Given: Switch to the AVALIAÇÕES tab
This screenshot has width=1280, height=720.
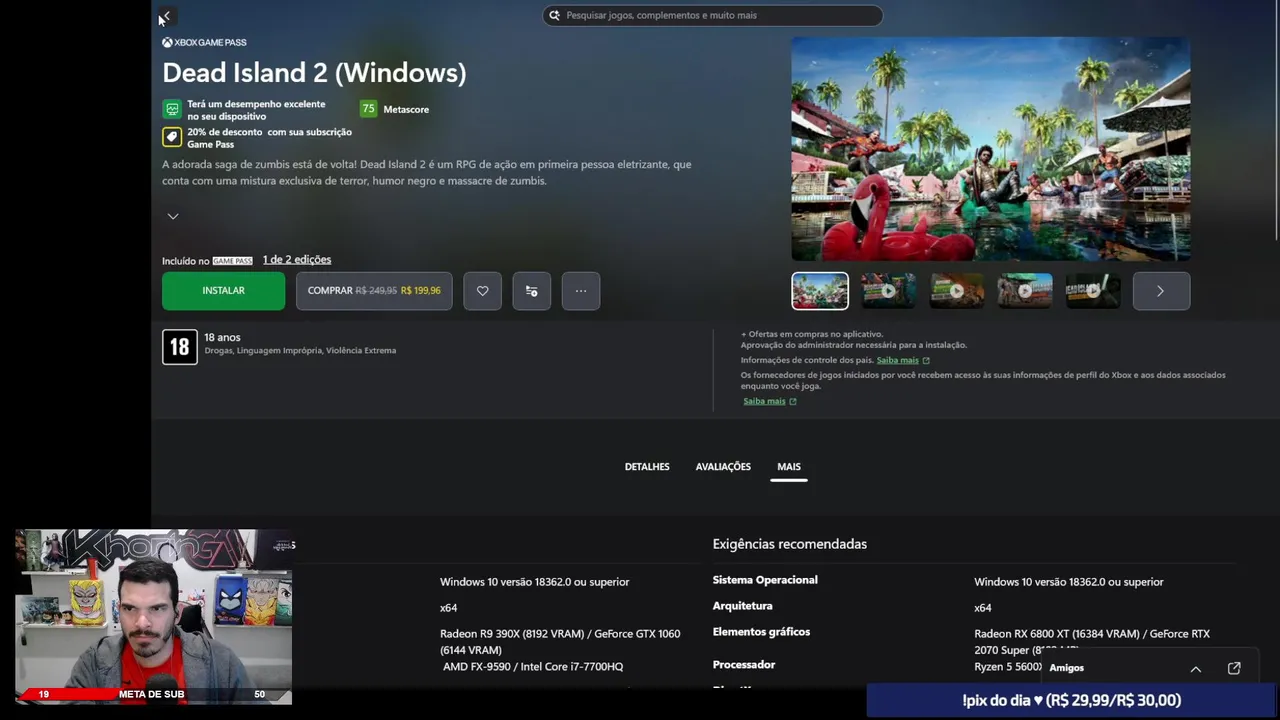Looking at the screenshot, I should (723, 467).
